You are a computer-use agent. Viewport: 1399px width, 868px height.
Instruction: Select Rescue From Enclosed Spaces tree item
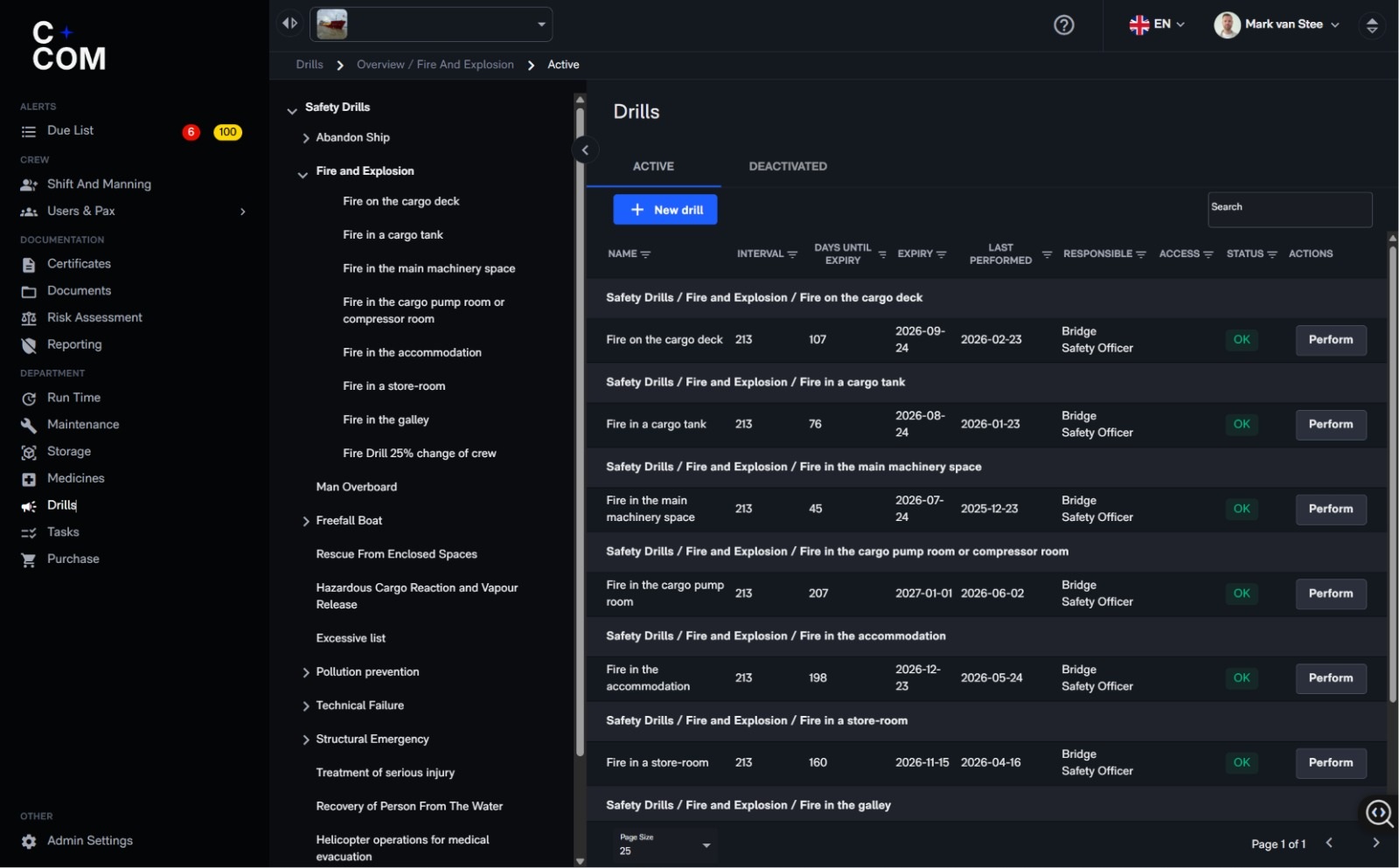pos(397,554)
